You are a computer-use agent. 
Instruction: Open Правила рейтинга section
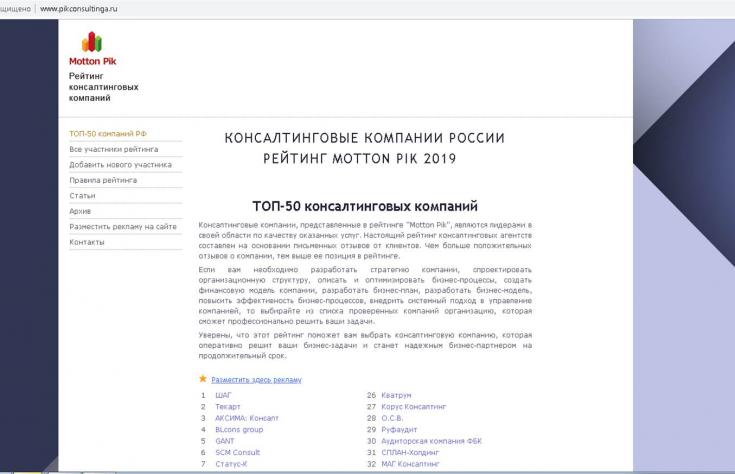(103, 180)
